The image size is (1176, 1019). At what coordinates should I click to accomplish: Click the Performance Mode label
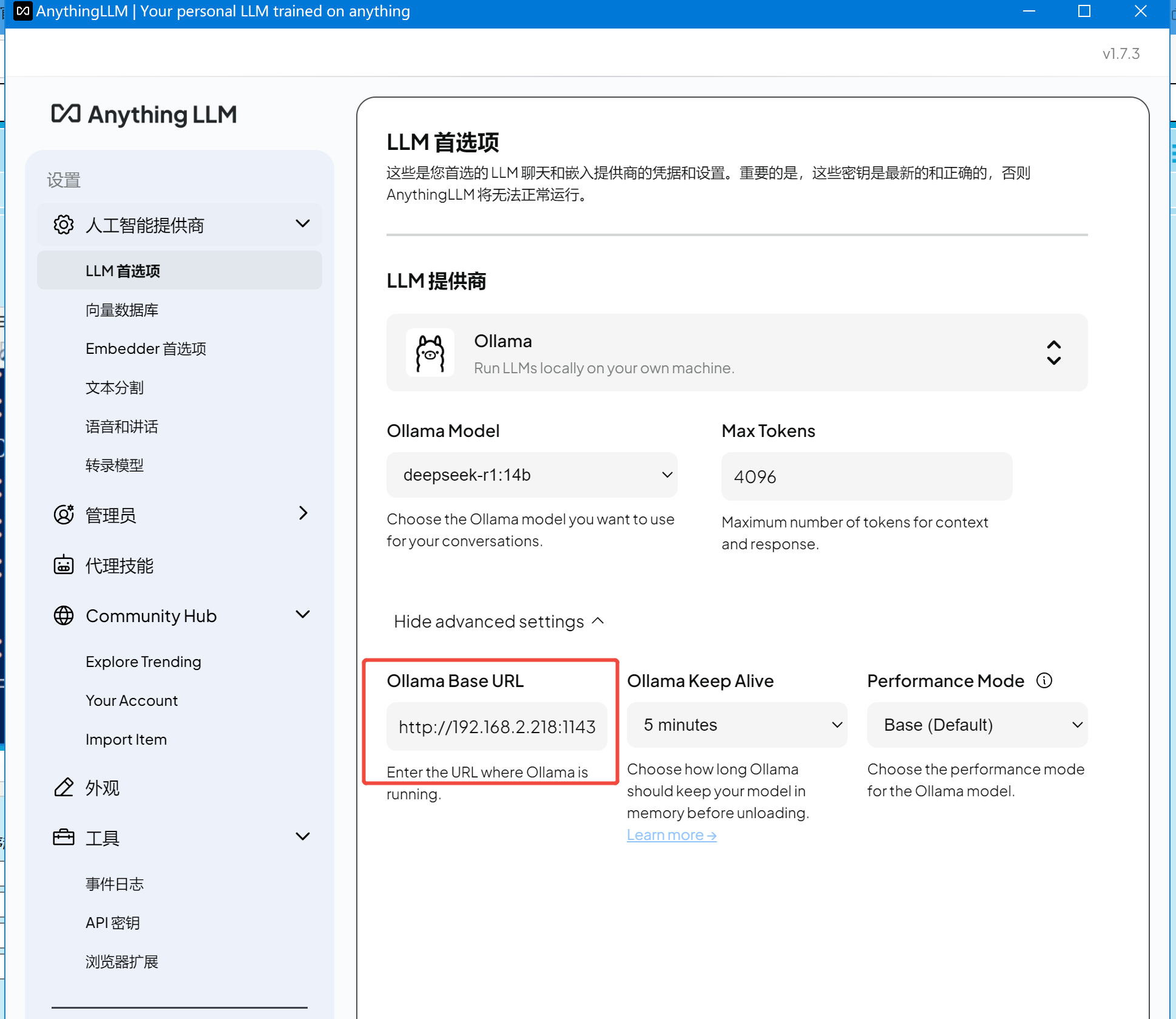945,680
